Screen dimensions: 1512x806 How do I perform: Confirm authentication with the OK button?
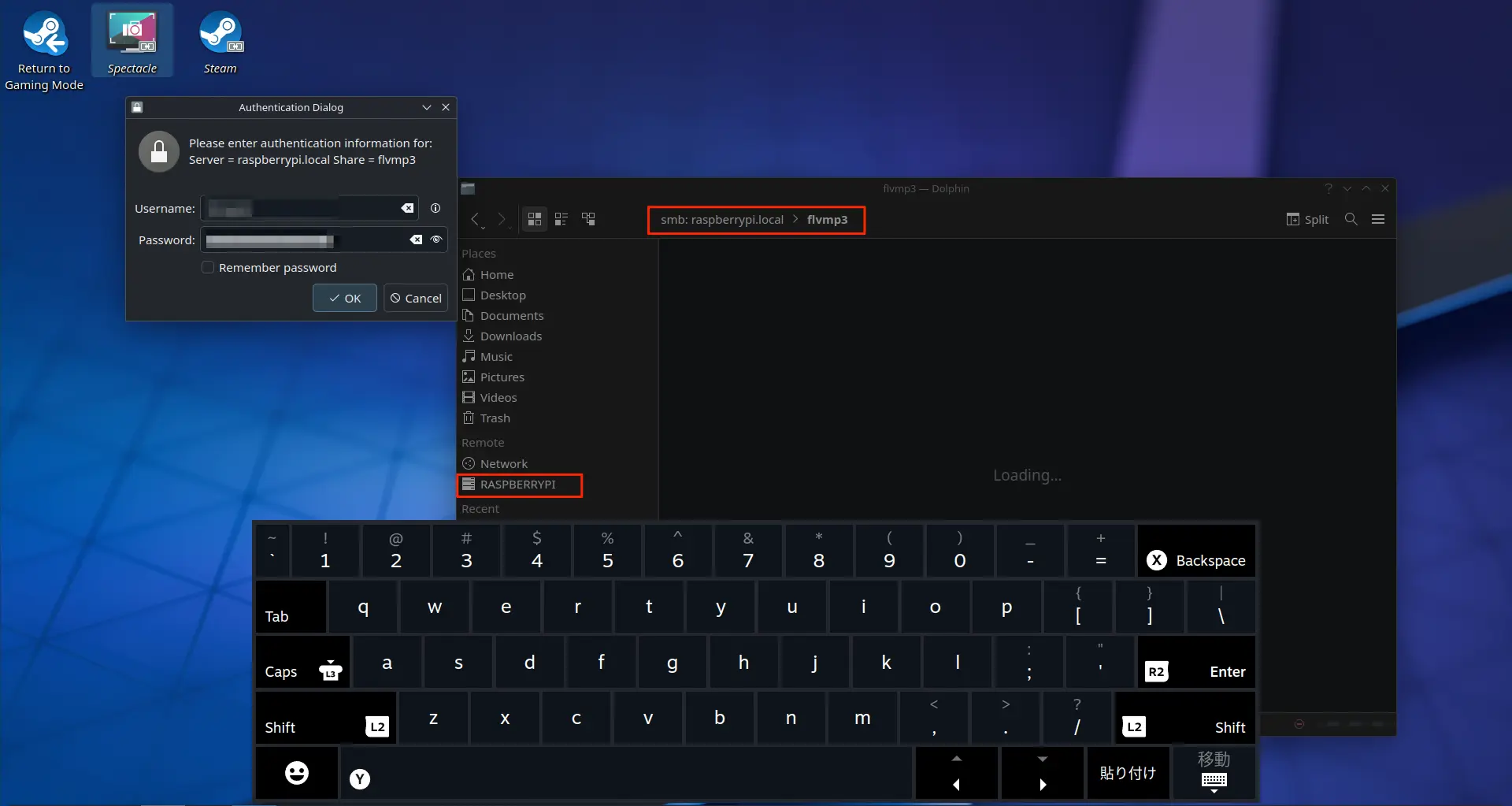(x=345, y=298)
